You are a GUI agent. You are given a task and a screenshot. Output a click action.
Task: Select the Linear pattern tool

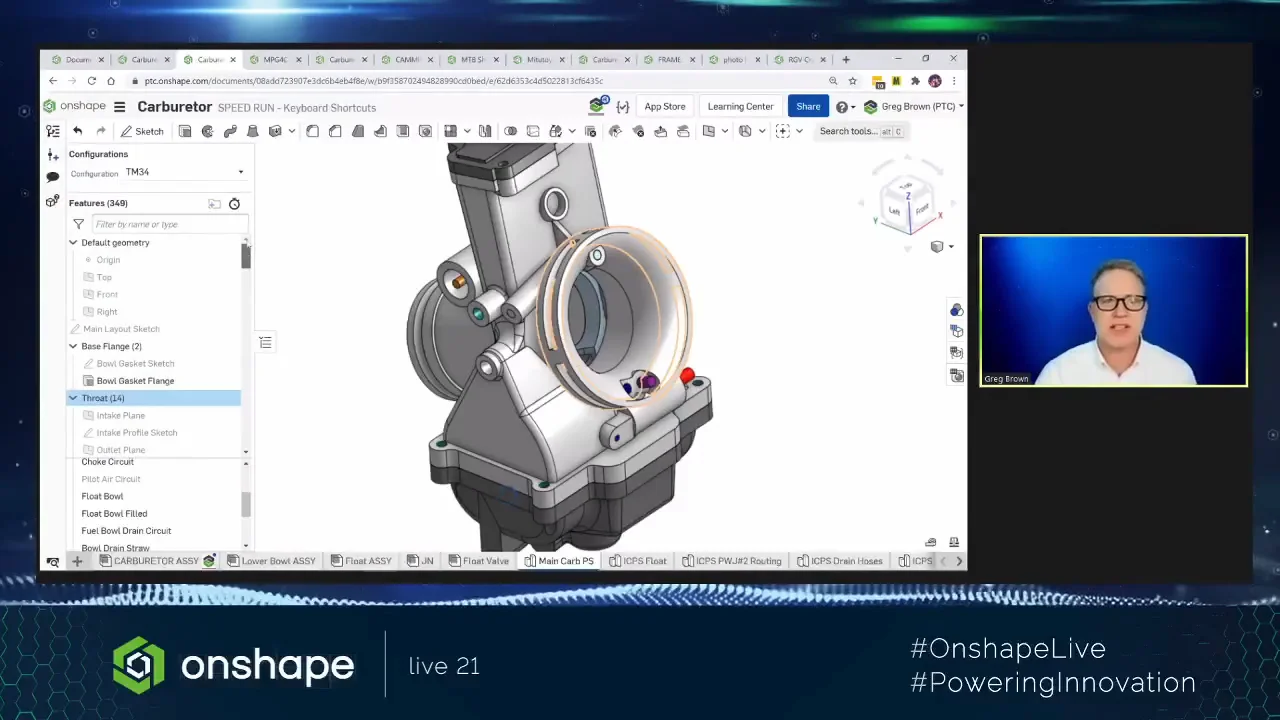click(x=450, y=131)
